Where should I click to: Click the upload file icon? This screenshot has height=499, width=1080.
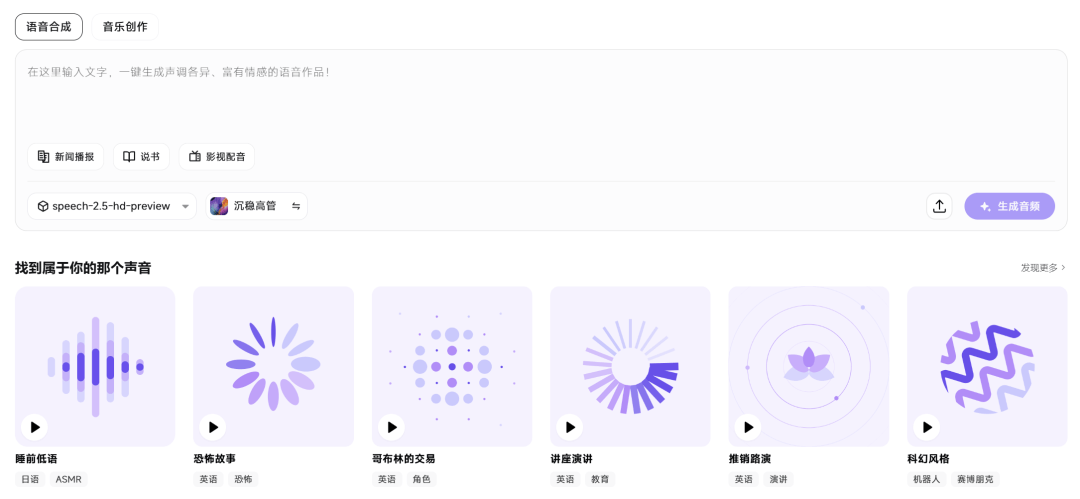939,206
